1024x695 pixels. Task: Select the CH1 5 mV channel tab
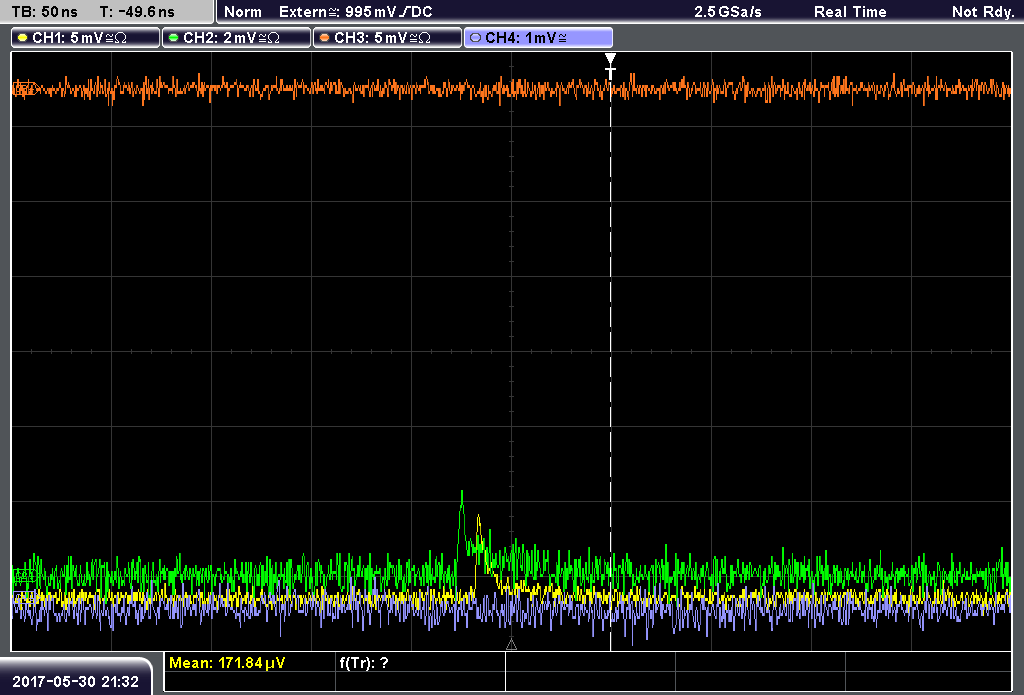tap(86, 38)
